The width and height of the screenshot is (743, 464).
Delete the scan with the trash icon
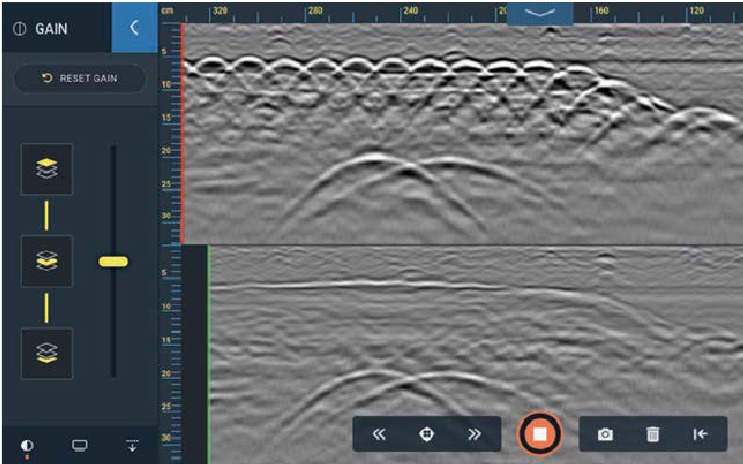click(652, 434)
